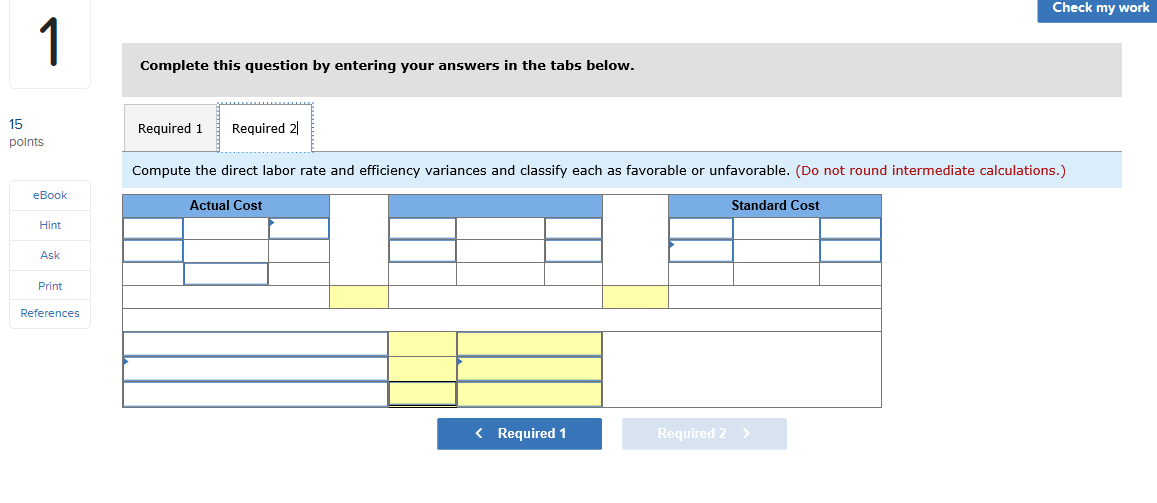Click first input cell under Actual Cost
1157x503 pixels.
[x=153, y=229]
